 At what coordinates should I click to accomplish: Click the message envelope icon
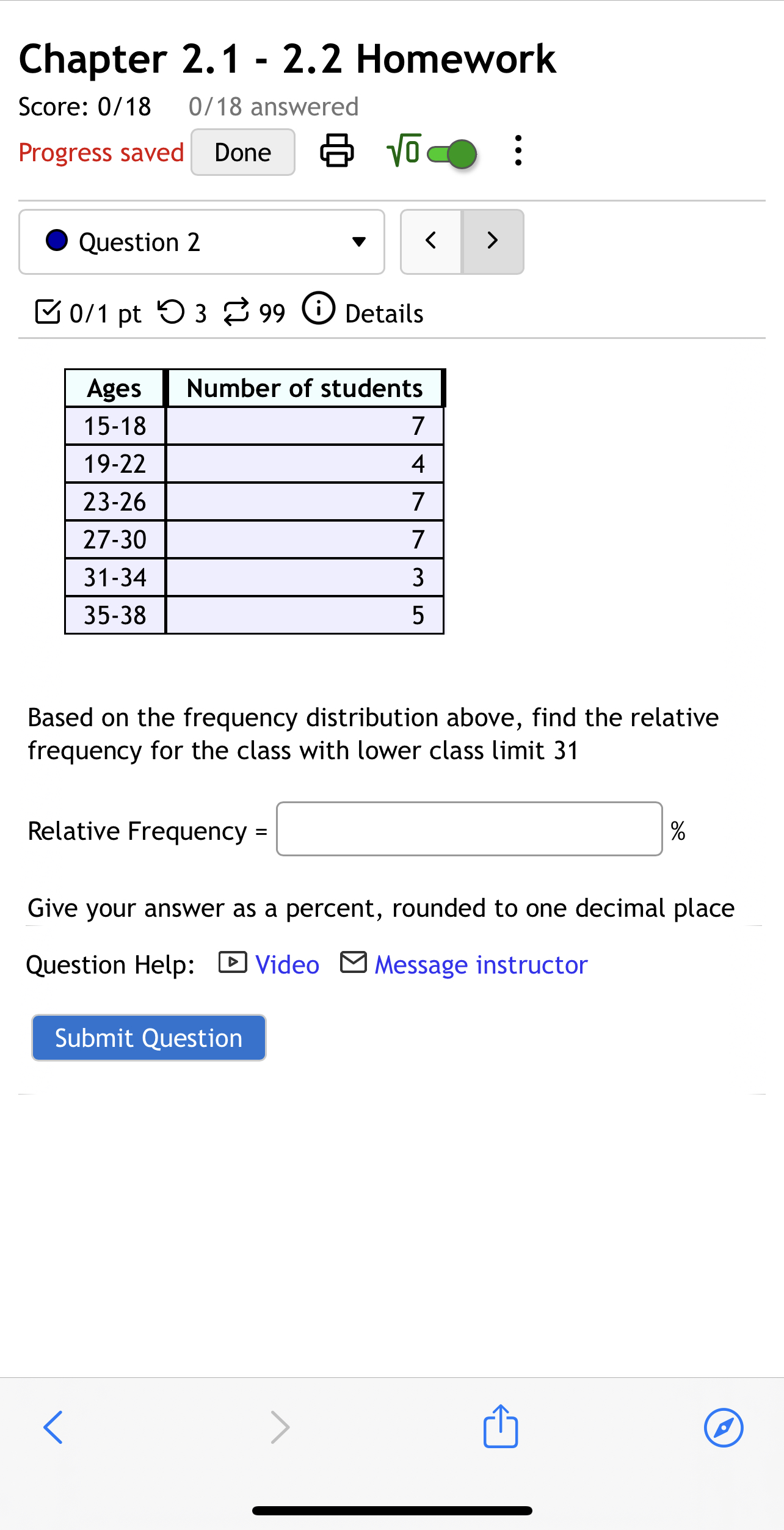[353, 964]
